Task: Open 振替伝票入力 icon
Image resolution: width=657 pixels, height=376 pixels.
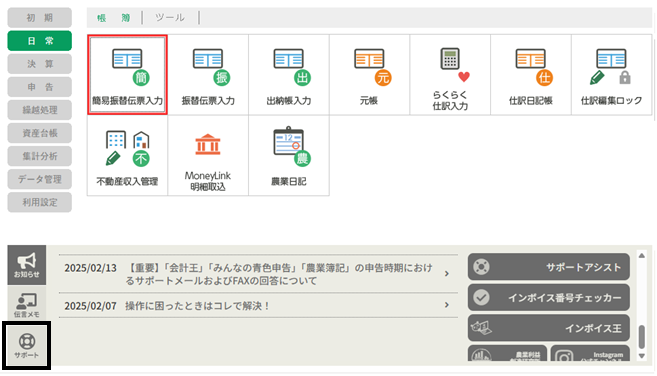Action: (x=208, y=75)
